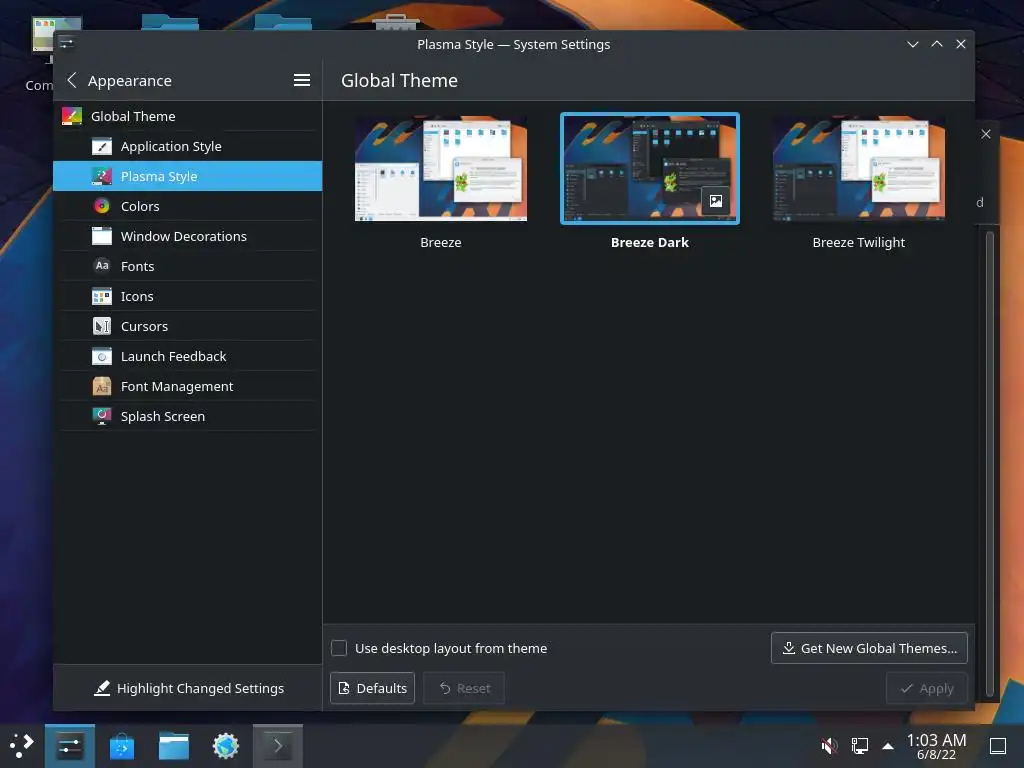Open Cursors settings
This screenshot has height=768, width=1024.
click(187, 326)
